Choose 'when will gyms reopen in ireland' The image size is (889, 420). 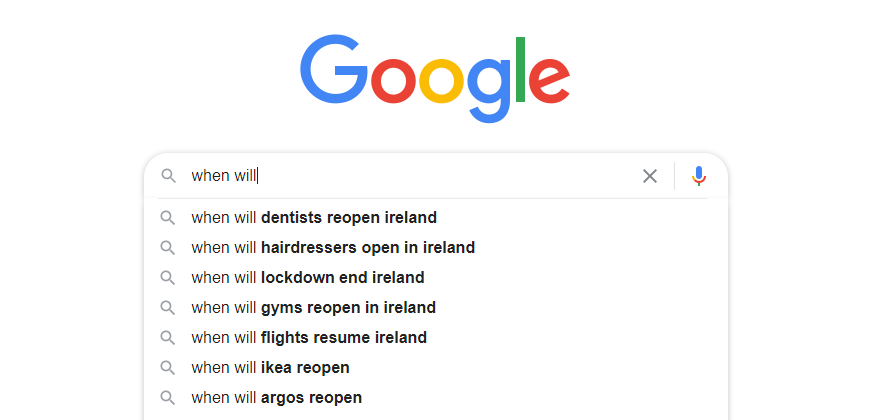click(x=435, y=308)
